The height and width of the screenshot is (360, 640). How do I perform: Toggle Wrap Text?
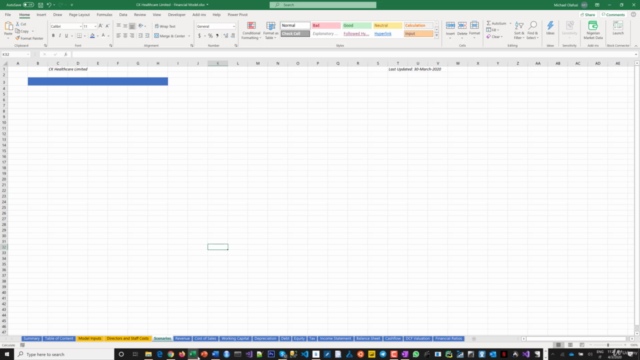coord(165,26)
